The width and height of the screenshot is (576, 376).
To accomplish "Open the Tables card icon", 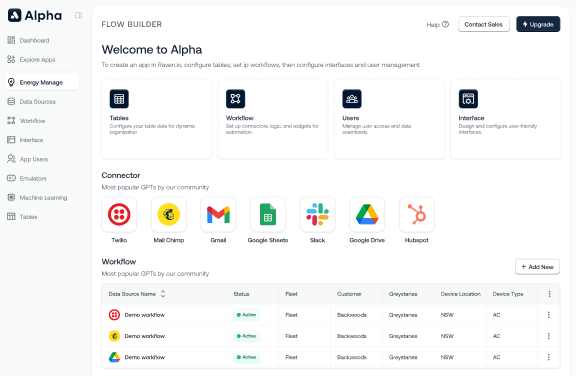I will click(119, 99).
